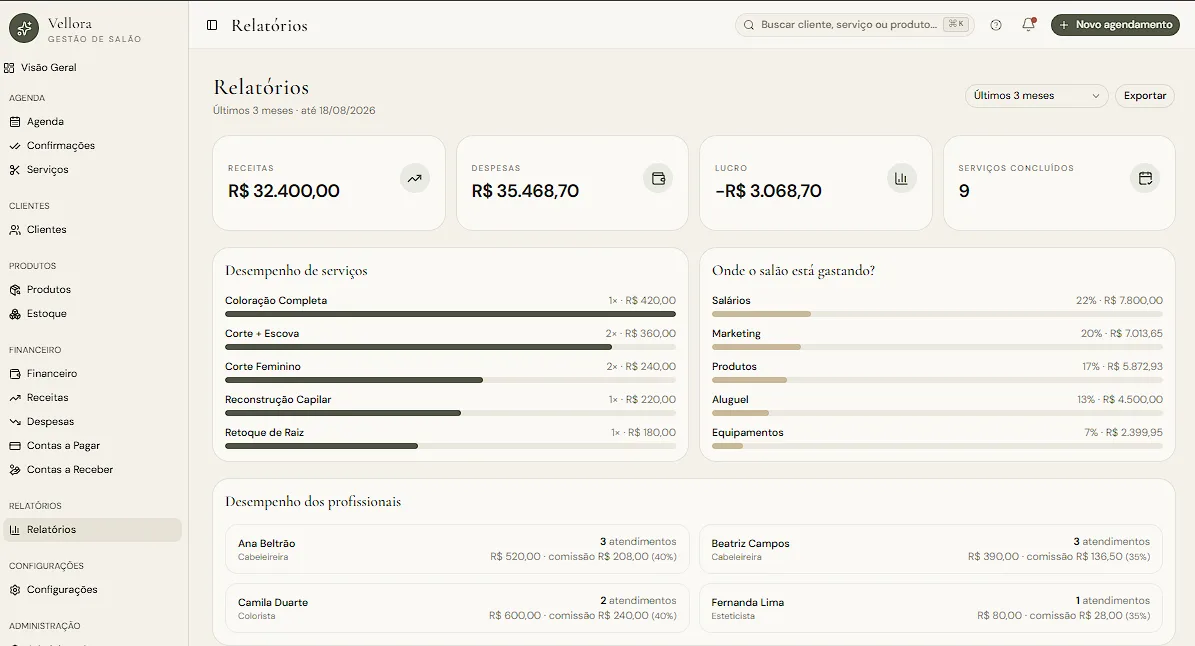Open the Fernanda Lima professional card
Image resolution: width=1195 pixels, height=646 pixels.
(x=931, y=608)
